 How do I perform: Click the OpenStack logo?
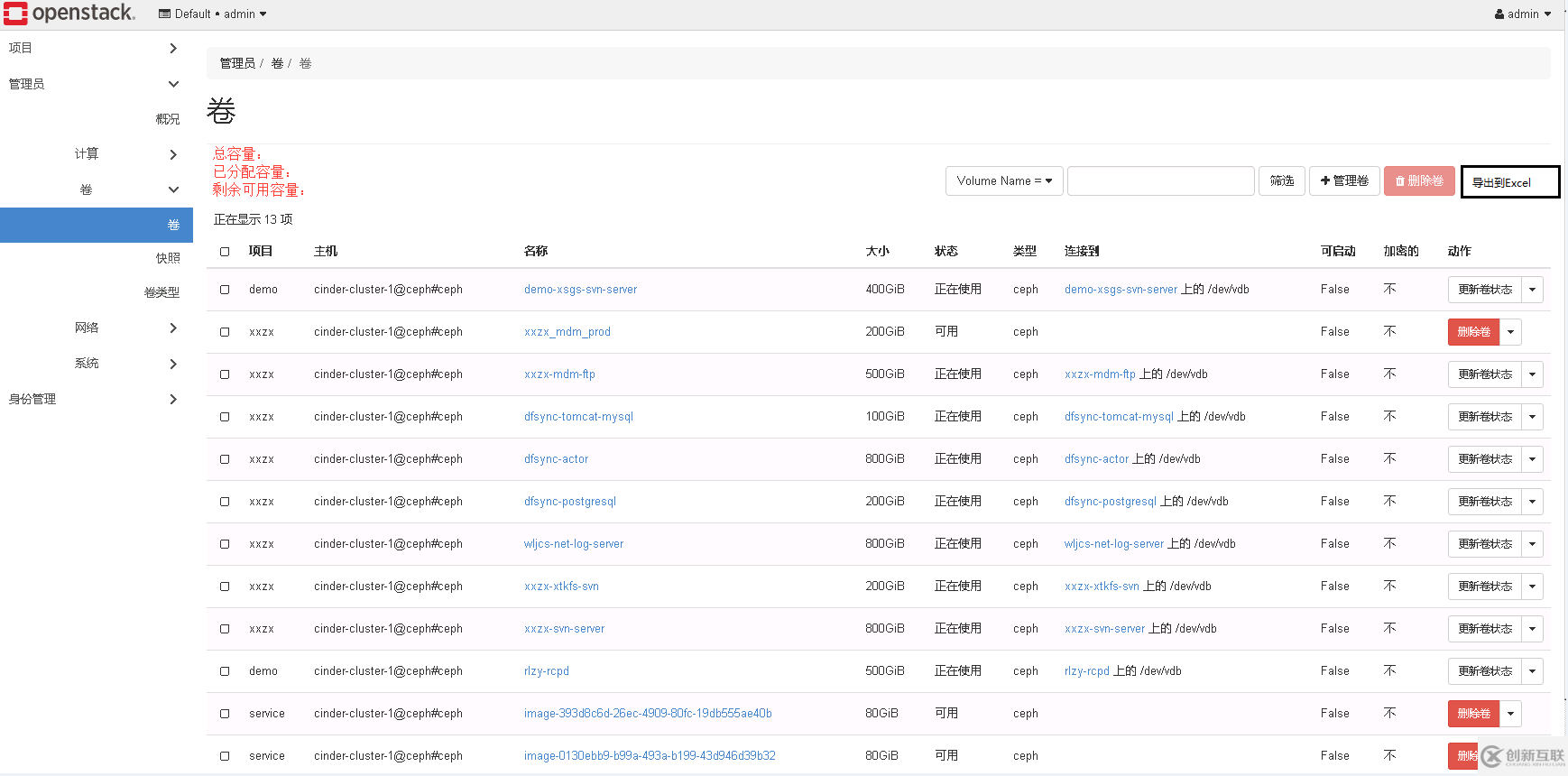(69, 13)
